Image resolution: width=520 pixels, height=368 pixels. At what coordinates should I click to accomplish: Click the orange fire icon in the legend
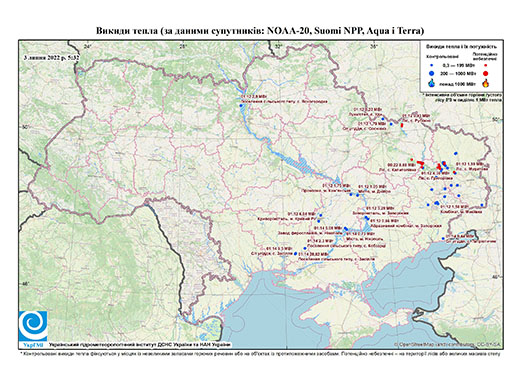tap(486, 83)
